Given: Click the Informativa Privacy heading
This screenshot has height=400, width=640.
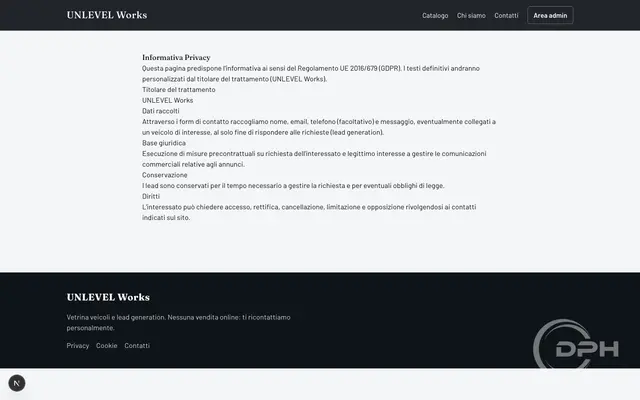Looking at the screenshot, I should tap(176, 58).
